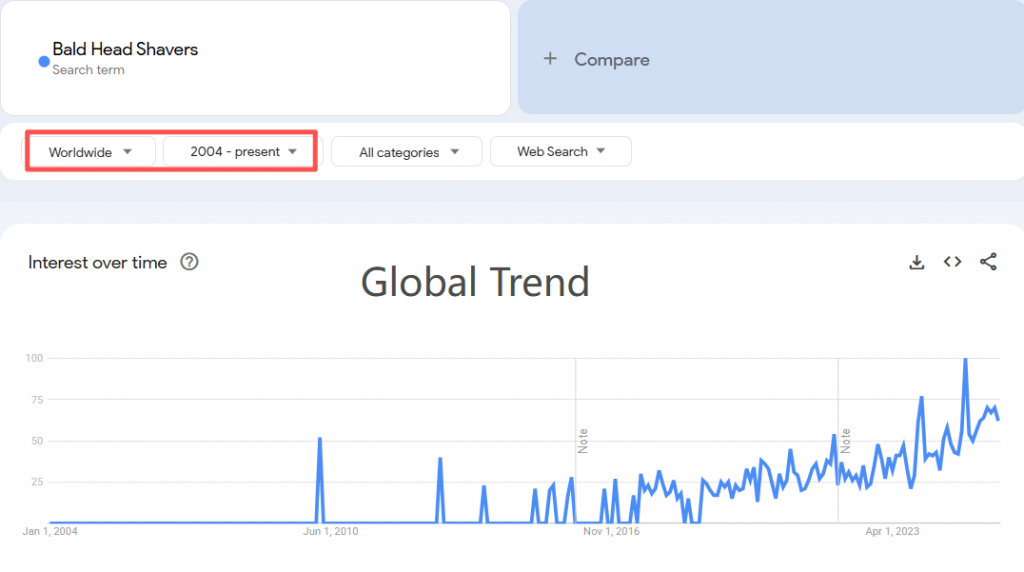Screen dimensions: 1024x572
Task: Click the Jun 1, 2010 spike on the chart
Action: coord(319,439)
